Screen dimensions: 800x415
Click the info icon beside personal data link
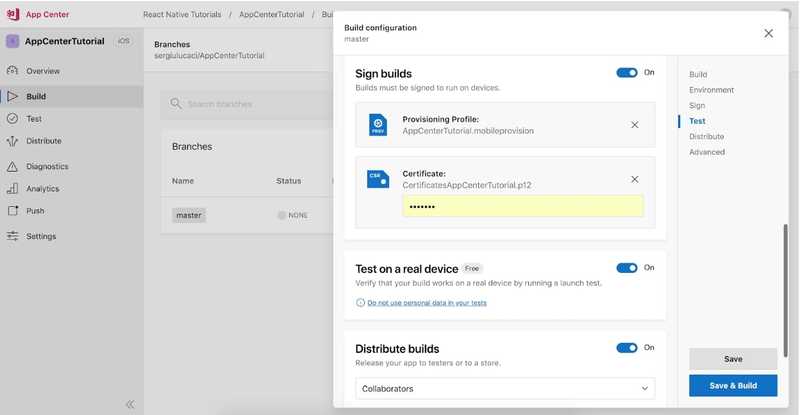360,303
